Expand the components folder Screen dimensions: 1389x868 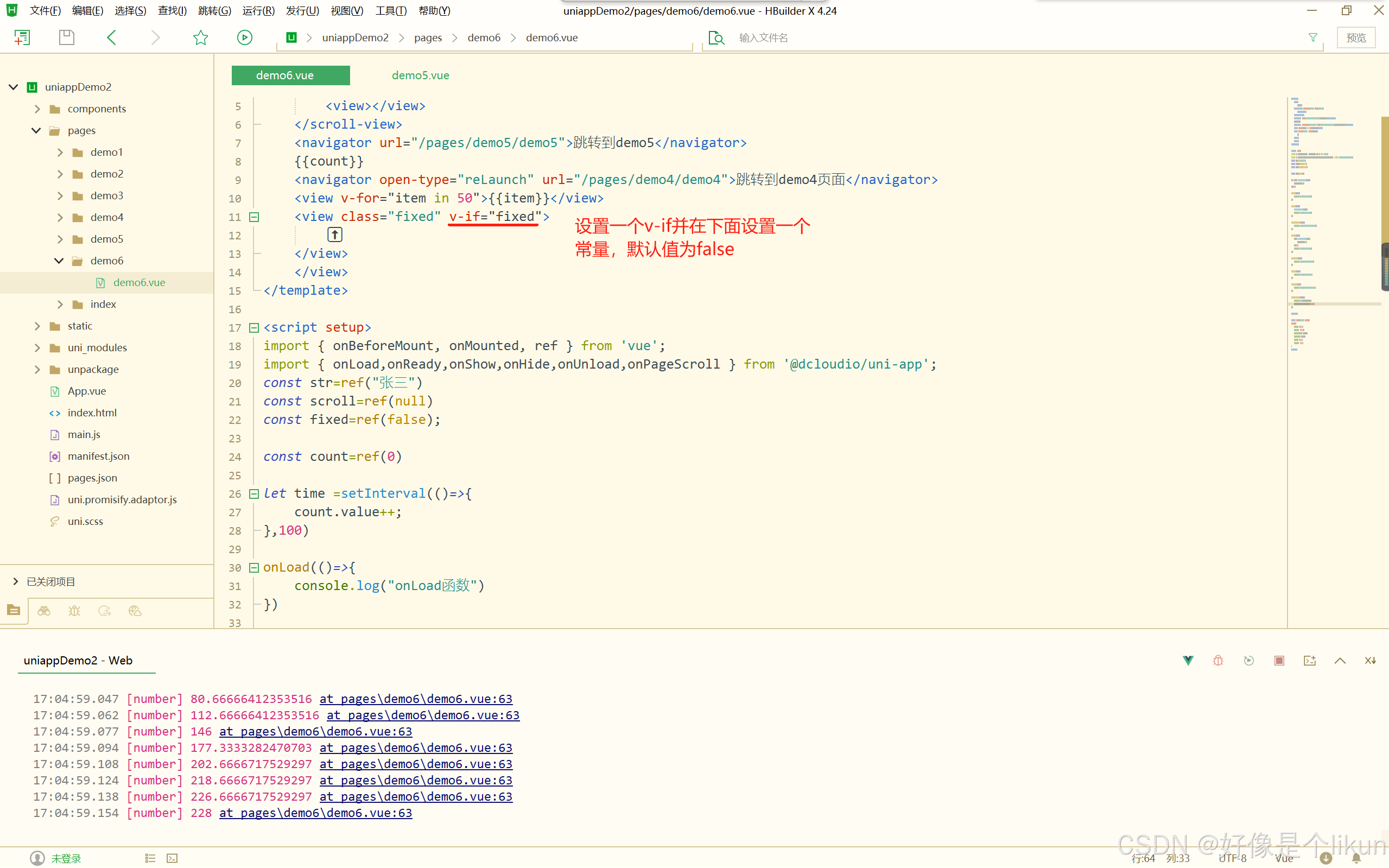pyautogui.click(x=37, y=109)
